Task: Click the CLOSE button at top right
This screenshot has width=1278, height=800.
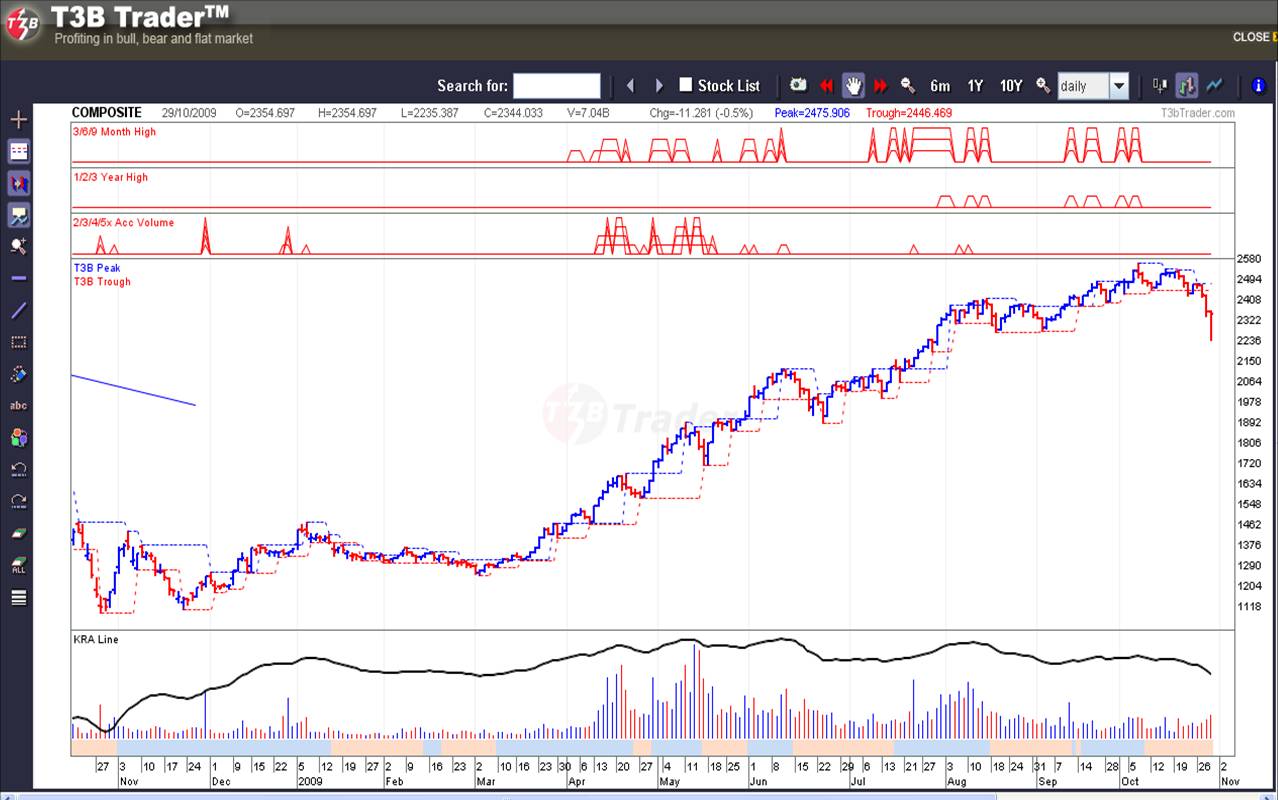Action: pos(1251,37)
